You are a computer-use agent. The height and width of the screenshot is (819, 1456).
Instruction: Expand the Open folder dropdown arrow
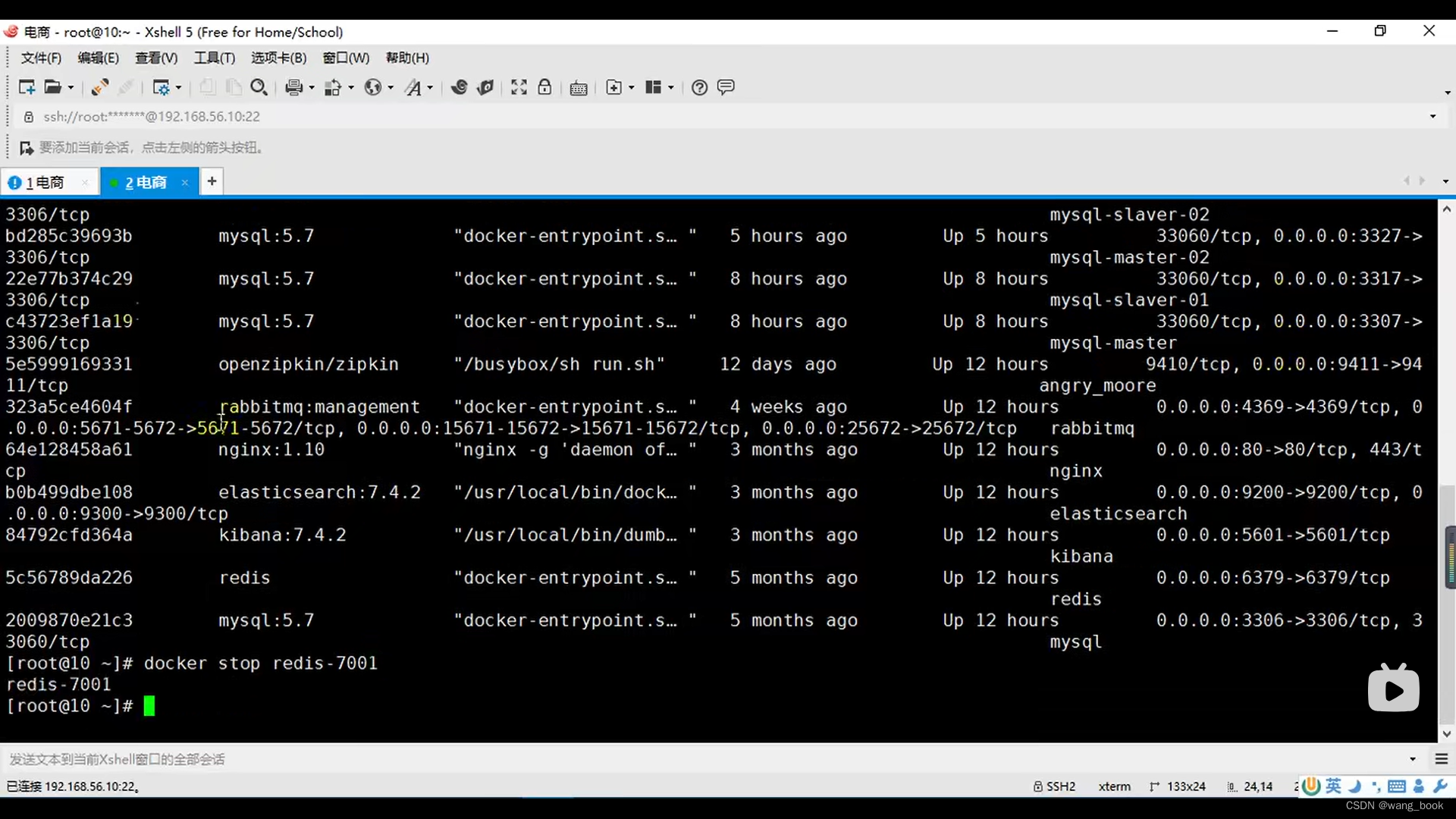pyautogui.click(x=71, y=88)
